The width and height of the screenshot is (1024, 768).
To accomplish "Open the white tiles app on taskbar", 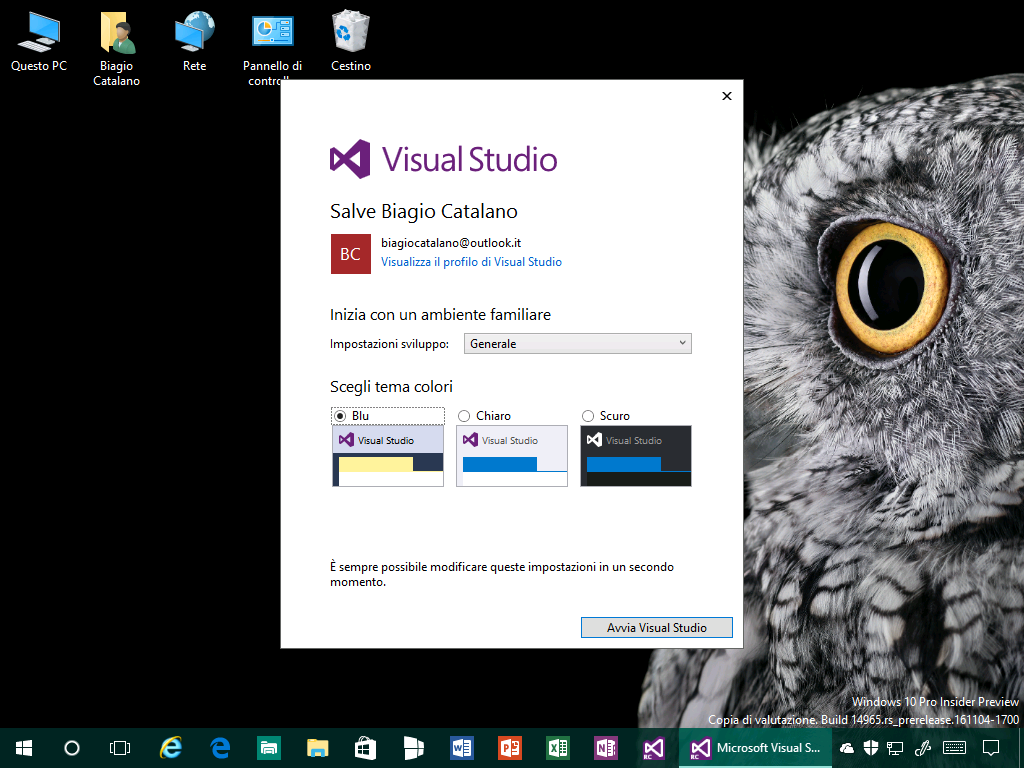I will [413, 748].
